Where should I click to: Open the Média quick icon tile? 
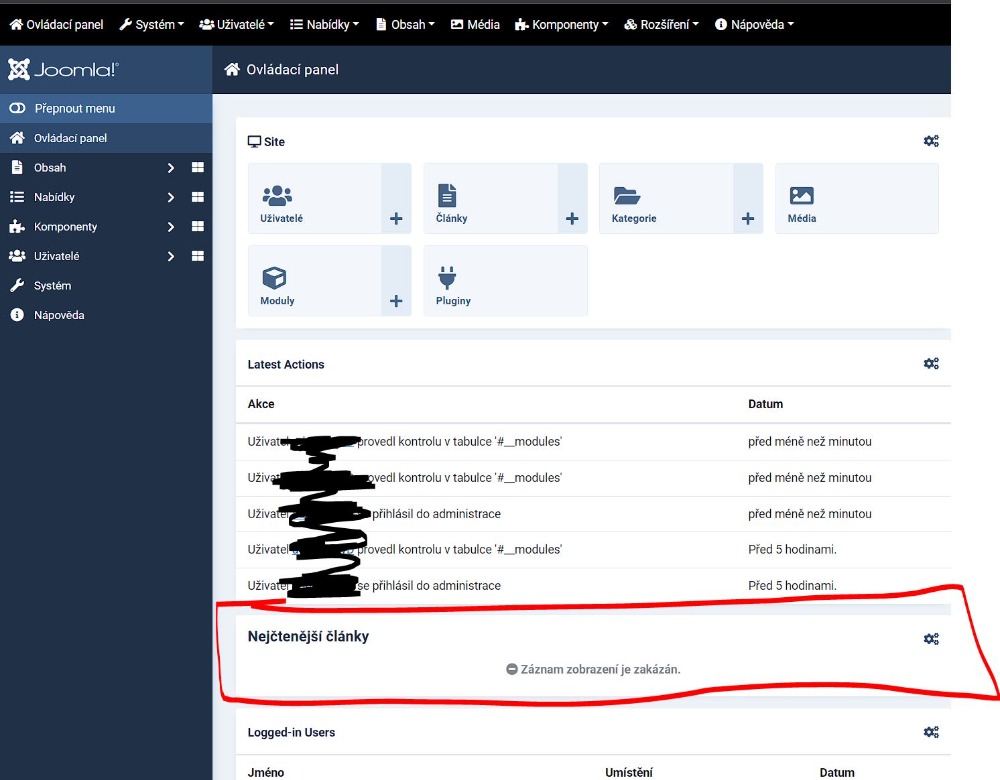point(856,199)
